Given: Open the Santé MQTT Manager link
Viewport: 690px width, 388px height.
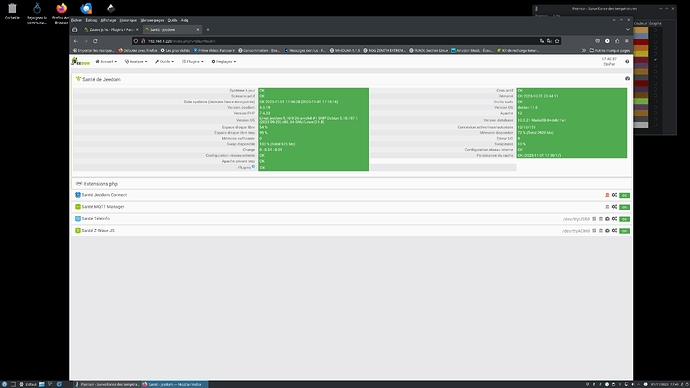Looking at the screenshot, I should pyautogui.click(x=103, y=207).
